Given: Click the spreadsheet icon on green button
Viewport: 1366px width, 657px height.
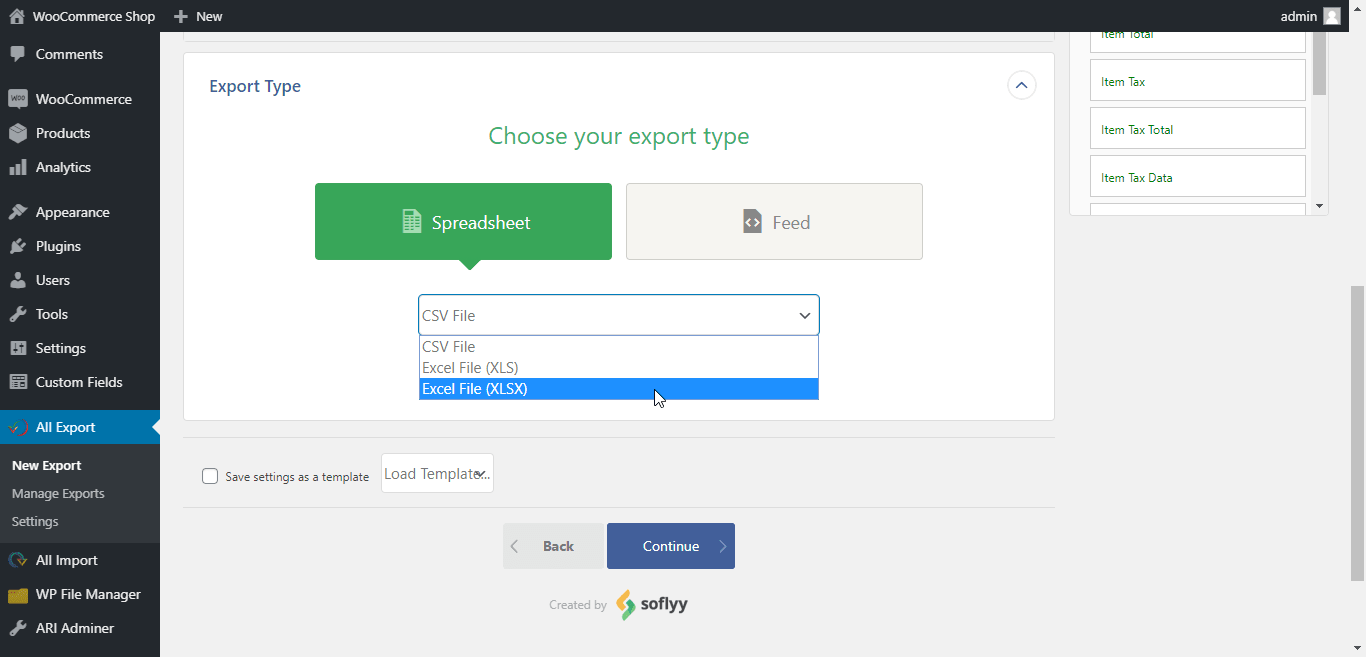Looking at the screenshot, I should pyautogui.click(x=412, y=222).
